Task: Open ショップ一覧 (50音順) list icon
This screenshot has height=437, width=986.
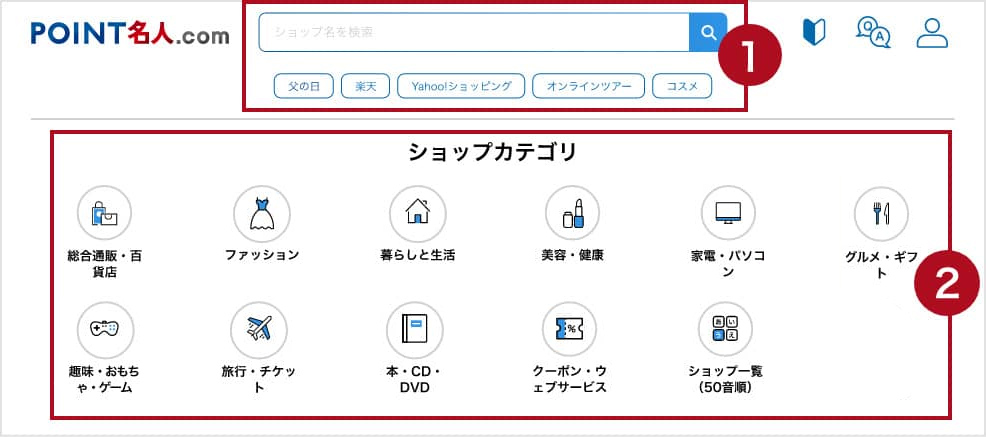Action: (x=726, y=329)
